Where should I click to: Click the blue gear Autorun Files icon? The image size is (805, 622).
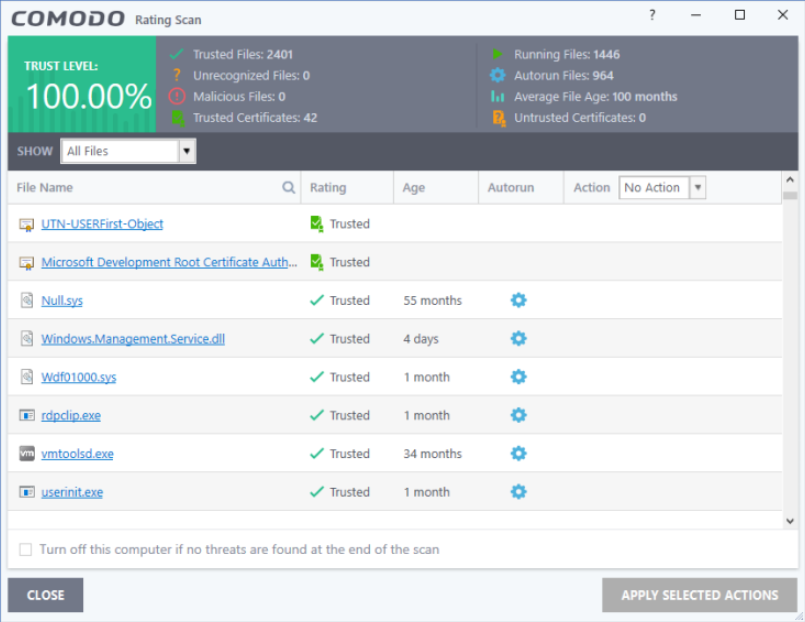497,75
